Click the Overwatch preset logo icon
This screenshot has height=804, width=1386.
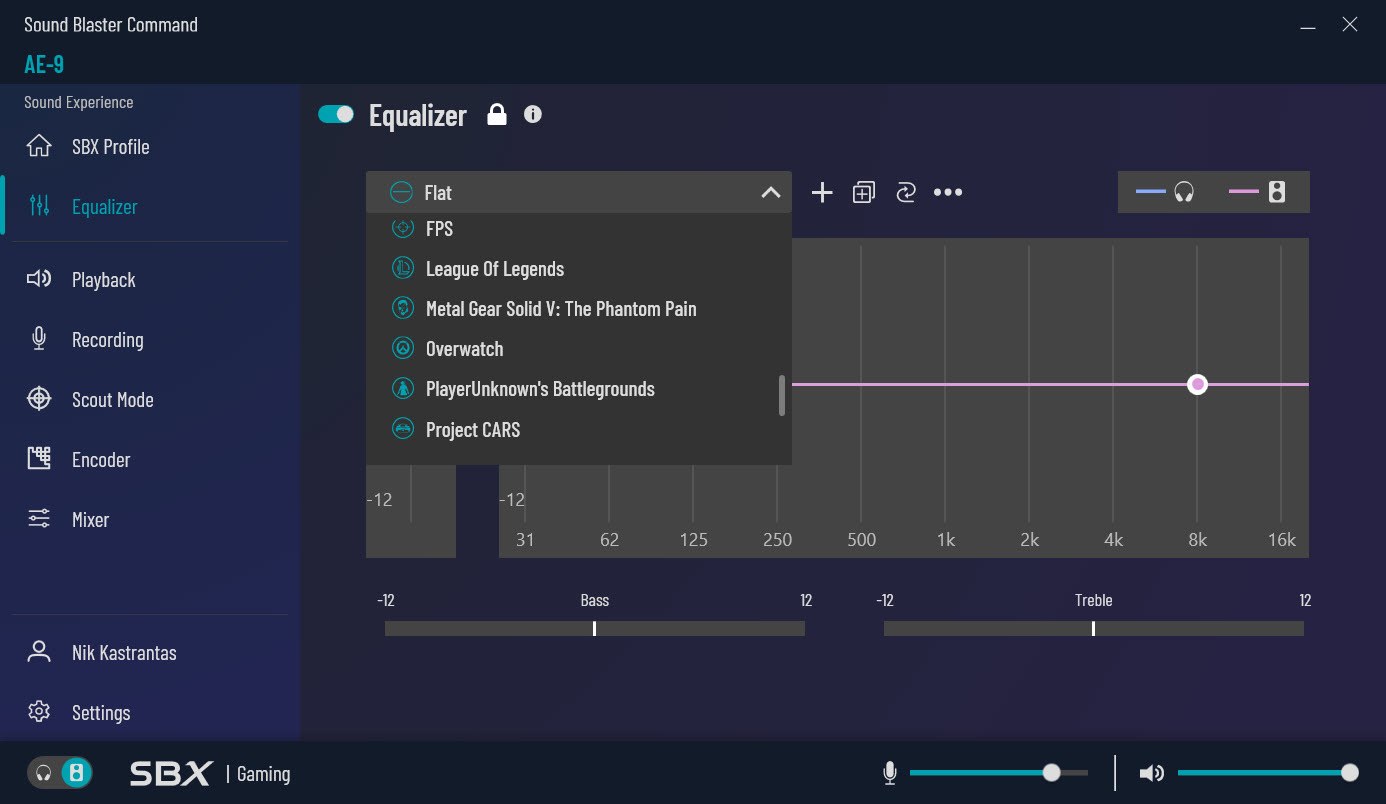click(402, 348)
